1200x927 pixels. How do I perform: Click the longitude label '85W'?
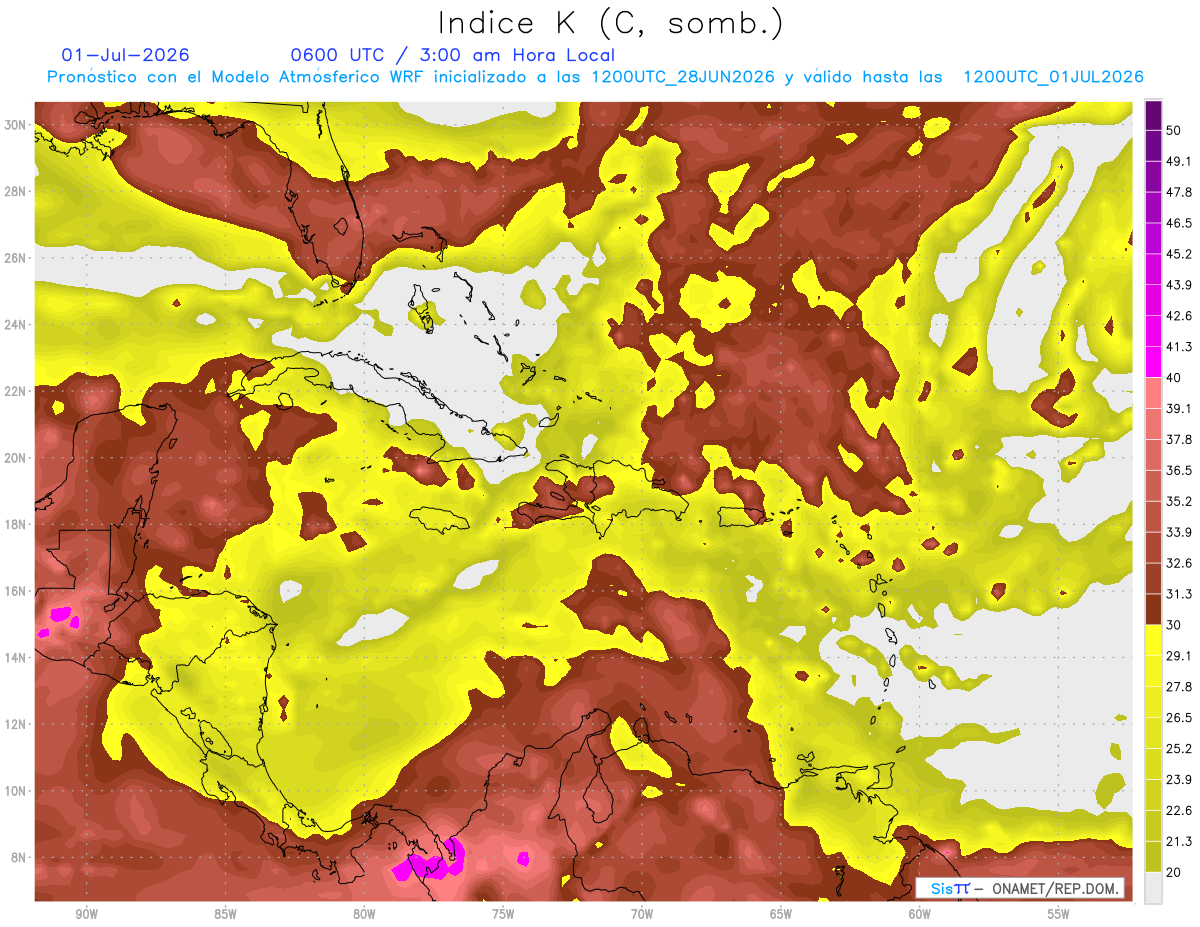[x=226, y=915]
